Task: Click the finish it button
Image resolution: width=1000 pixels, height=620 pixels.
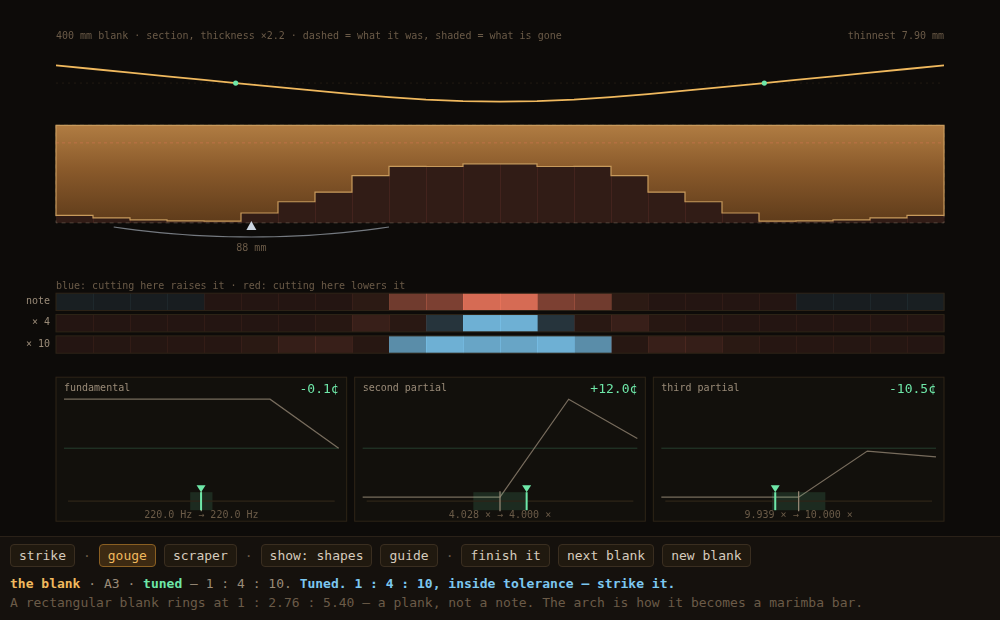Action: point(506,556)
